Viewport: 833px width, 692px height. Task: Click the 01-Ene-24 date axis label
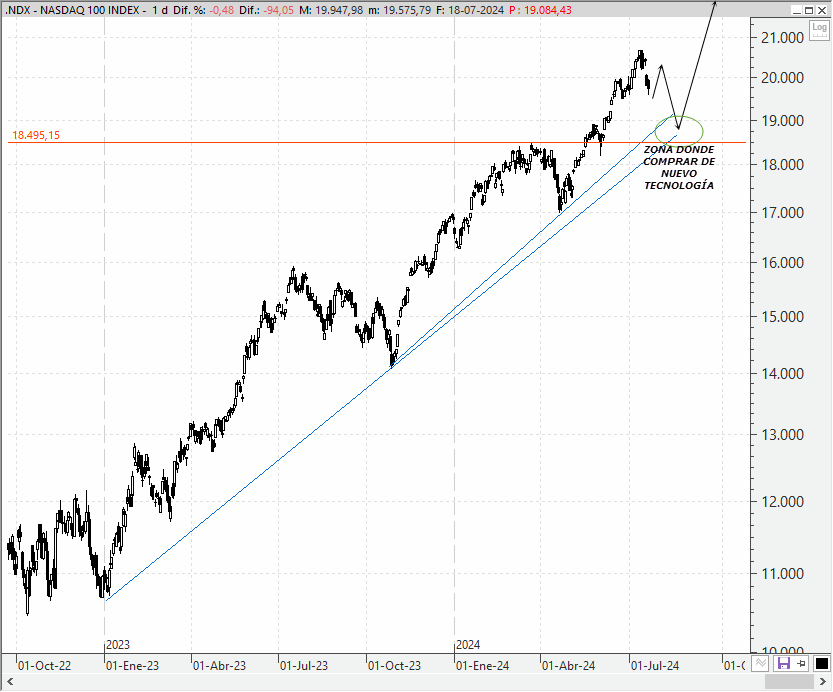click(482, 666)
